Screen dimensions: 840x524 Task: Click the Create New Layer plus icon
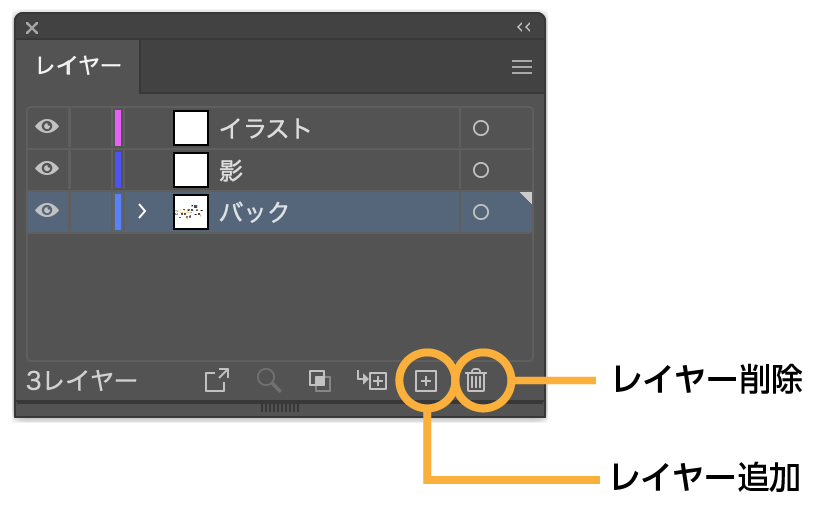(x=426, y=381)
